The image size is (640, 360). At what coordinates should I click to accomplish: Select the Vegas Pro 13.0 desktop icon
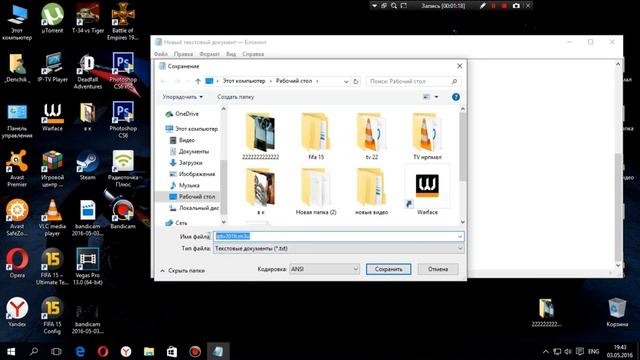87,267
